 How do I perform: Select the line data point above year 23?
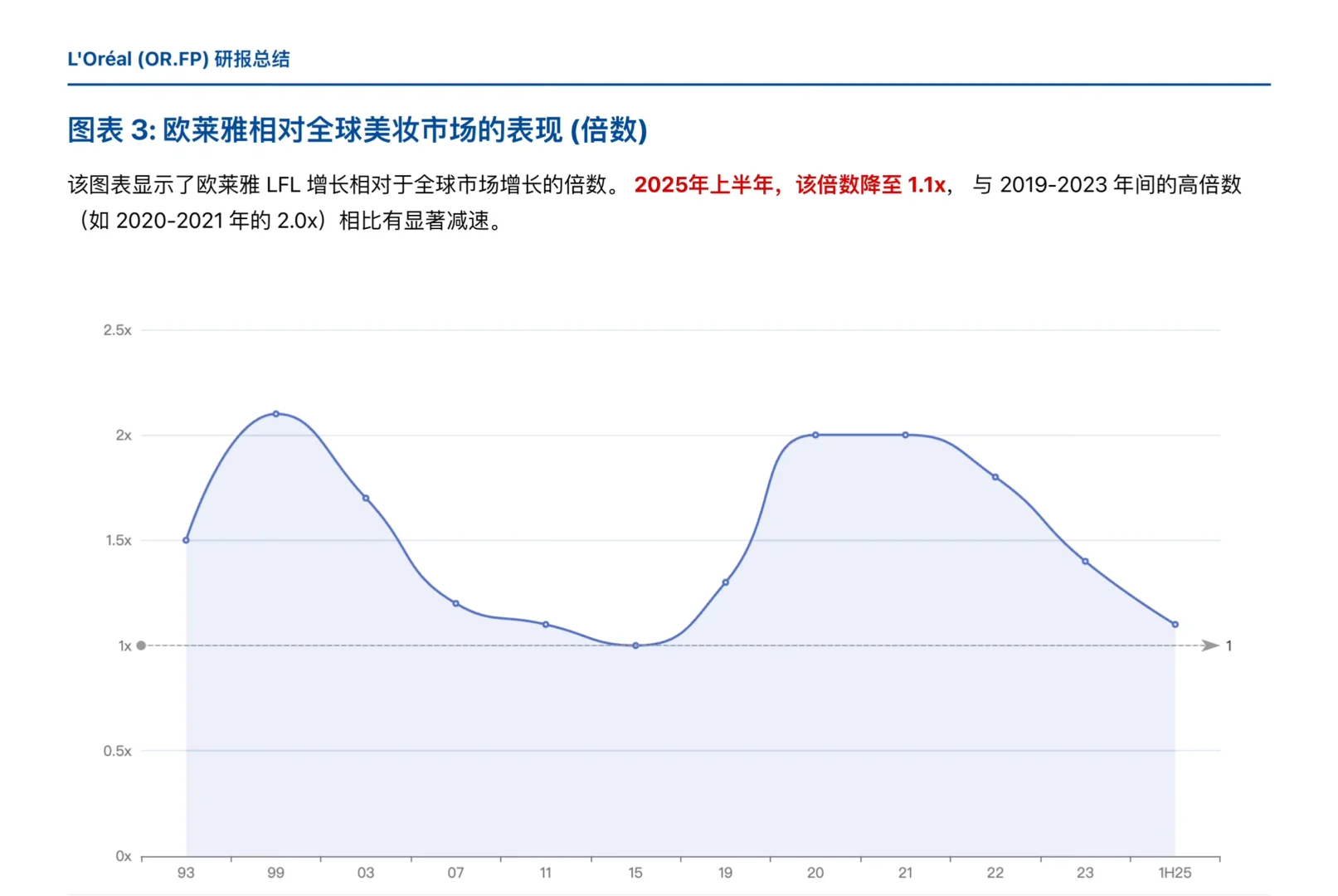(x=1085, y=562)
